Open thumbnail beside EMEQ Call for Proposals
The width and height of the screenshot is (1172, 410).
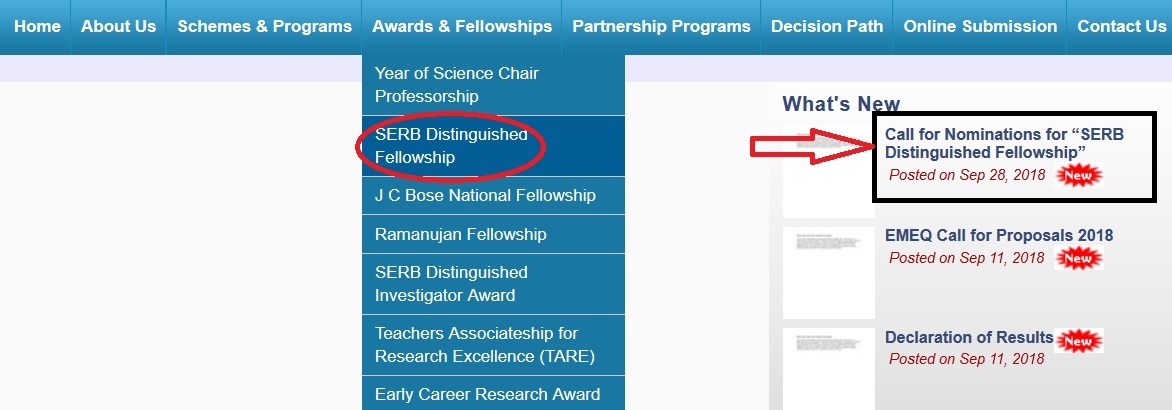point(826,272)
